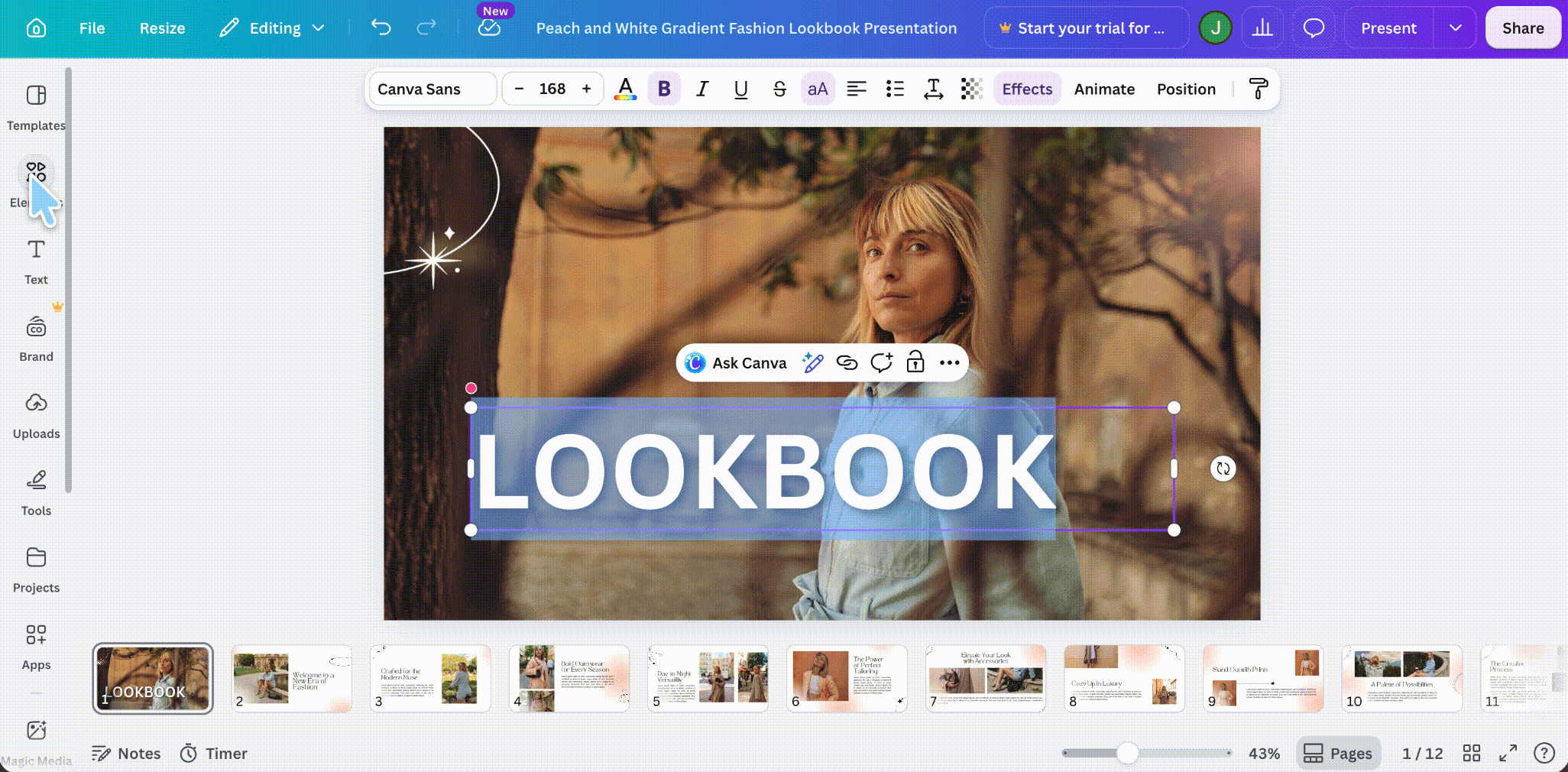
Task: Undo the last action
Action: point(381,28)
